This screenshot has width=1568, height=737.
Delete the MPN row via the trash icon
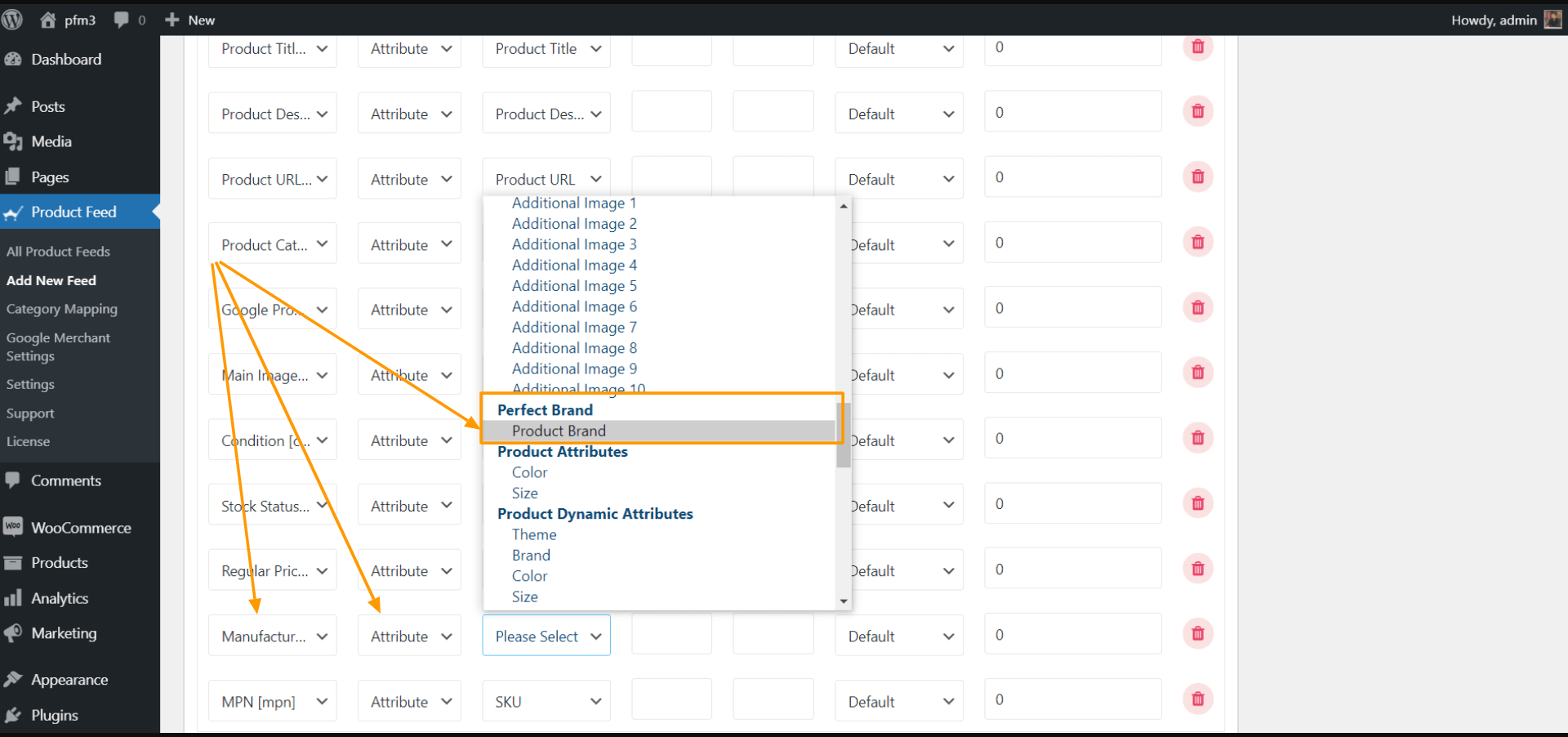1198,699
